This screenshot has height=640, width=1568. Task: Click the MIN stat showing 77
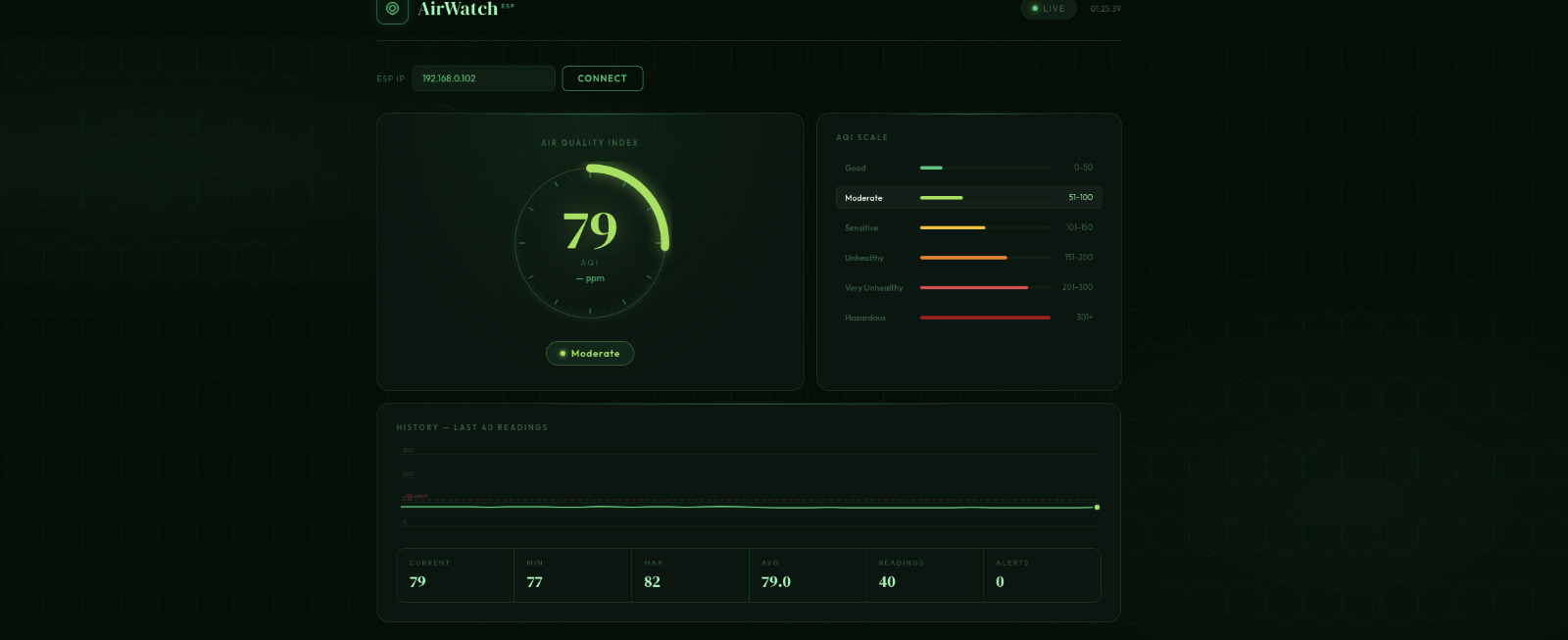[573, 575]
